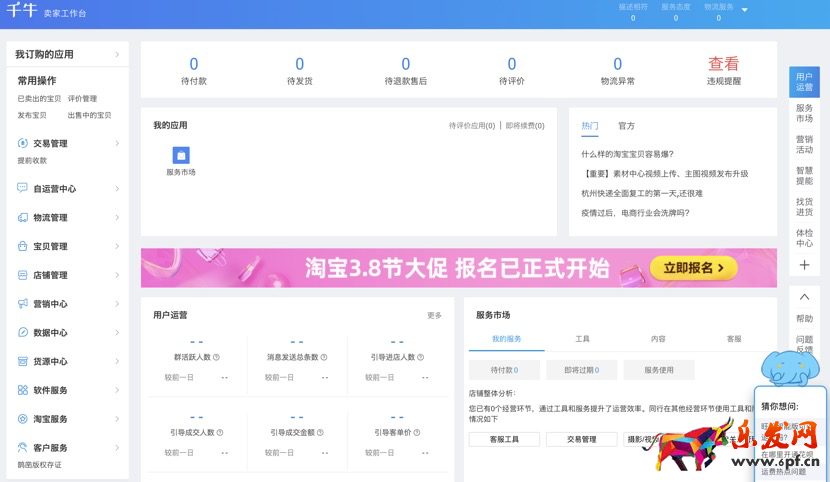Select the 内容 tab in 服务市场

pyautogui.click(x=658, y=339)
